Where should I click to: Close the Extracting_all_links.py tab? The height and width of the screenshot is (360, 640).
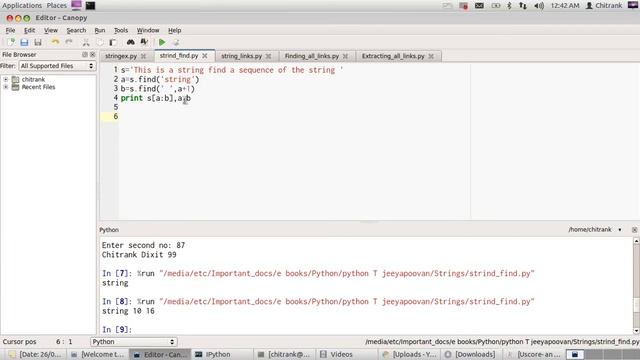click(431, 56)
